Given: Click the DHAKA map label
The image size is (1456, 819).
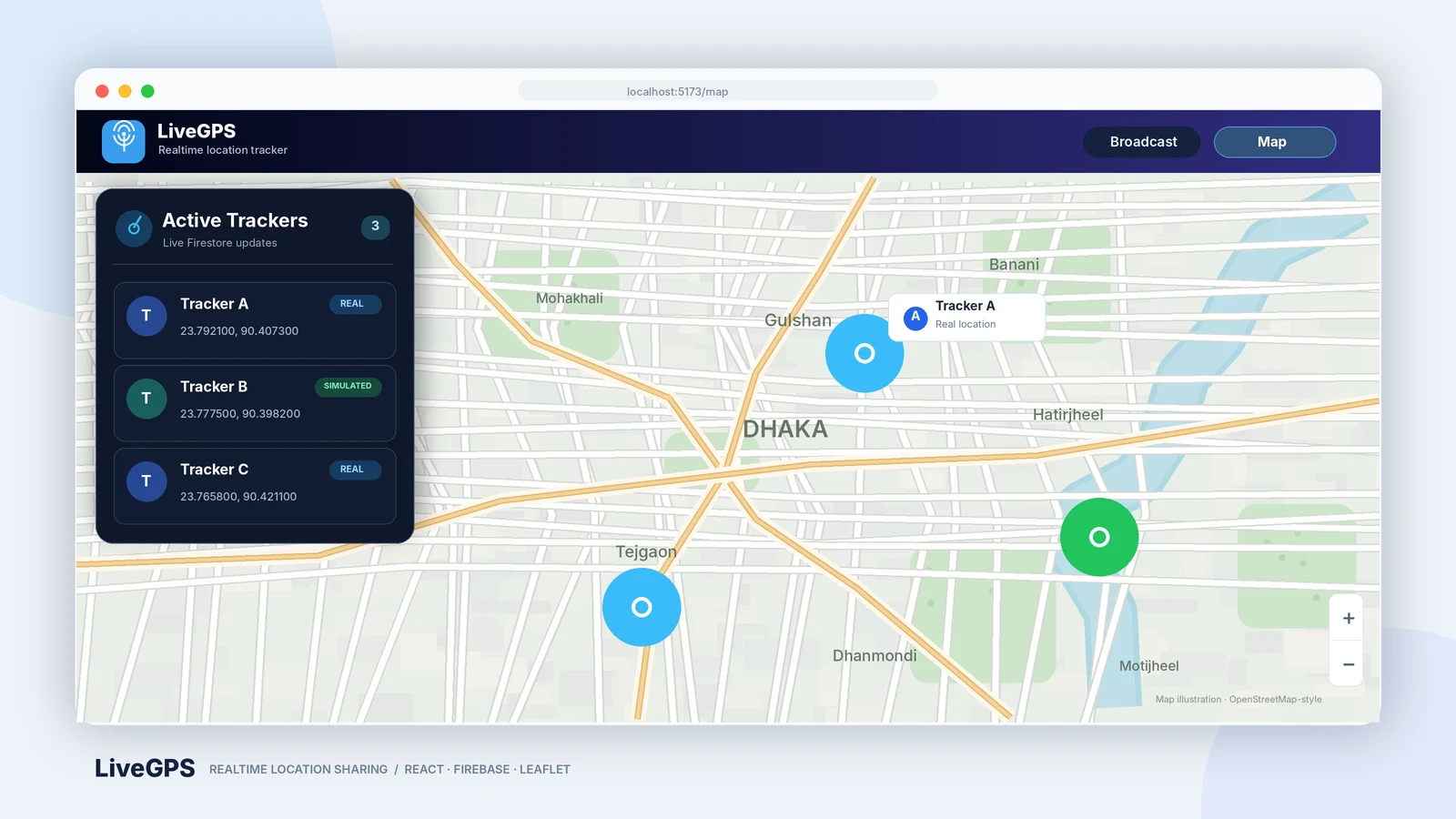Looking at the screenshot, I should (785, 430).
